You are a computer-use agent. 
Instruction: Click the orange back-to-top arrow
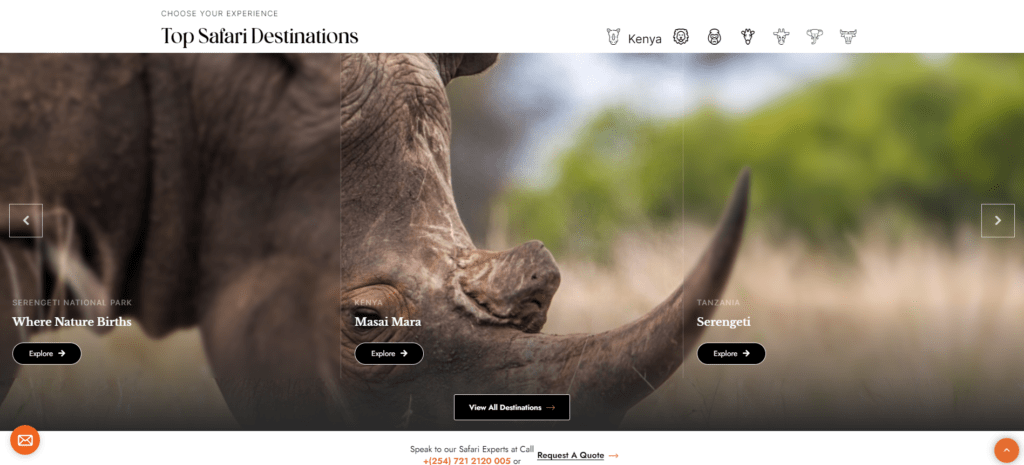(x=1006, y=451)
